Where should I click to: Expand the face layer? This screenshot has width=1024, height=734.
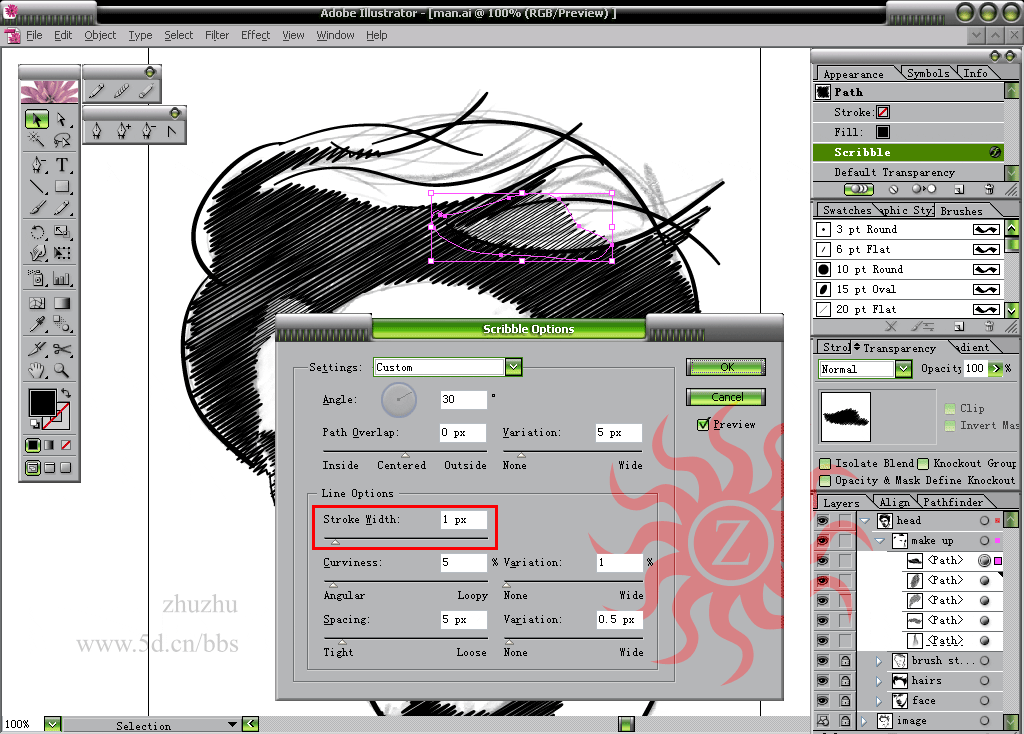tap(879, 701)
